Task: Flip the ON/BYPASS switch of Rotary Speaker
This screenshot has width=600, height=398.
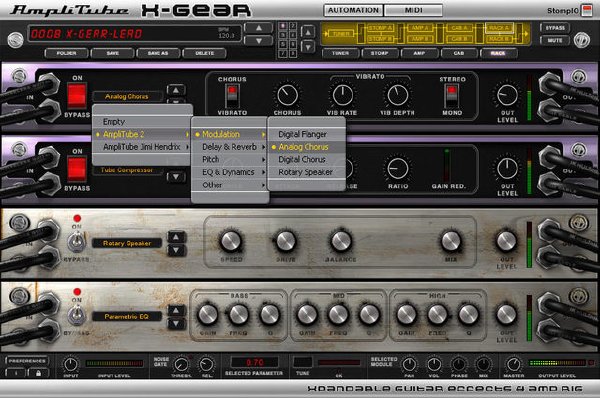Action: click(77, 242)
